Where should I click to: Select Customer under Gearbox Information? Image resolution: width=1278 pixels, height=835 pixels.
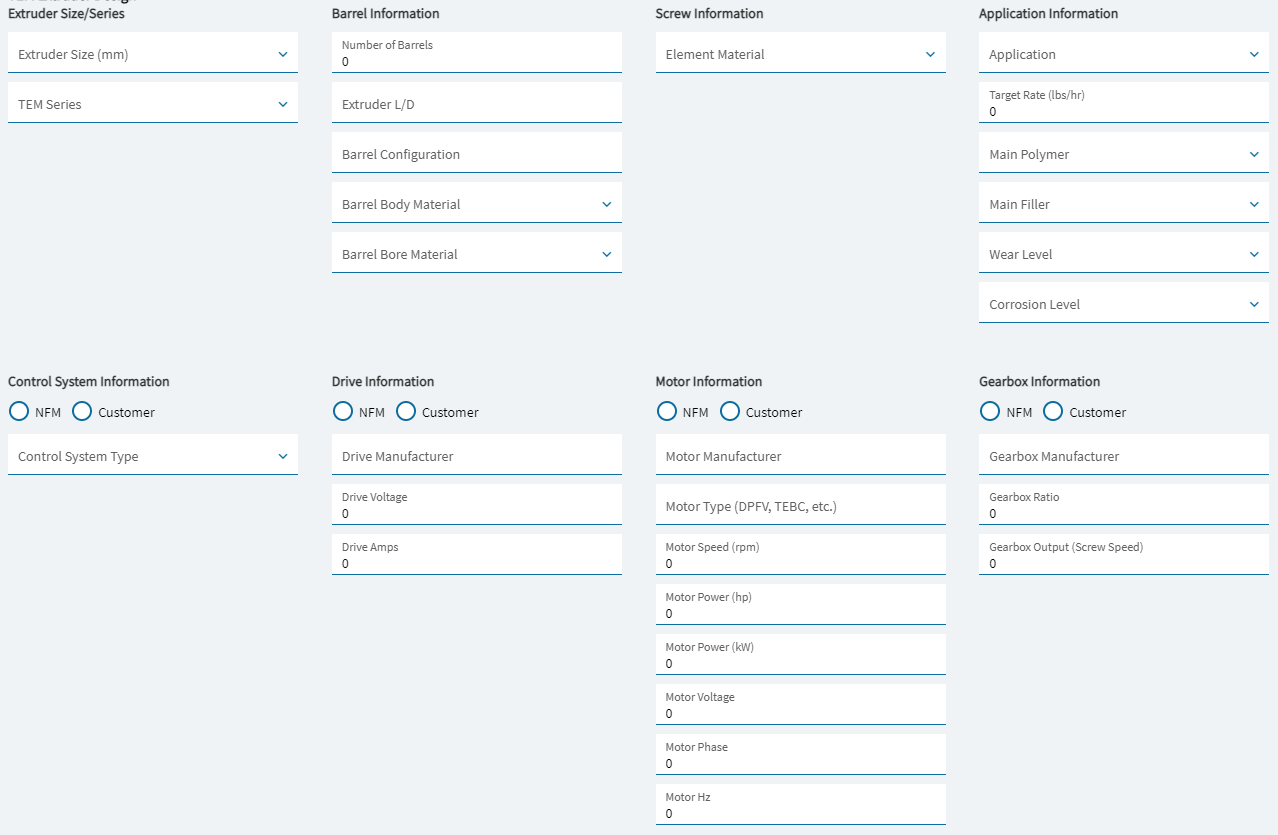(x=1053, y=411)
